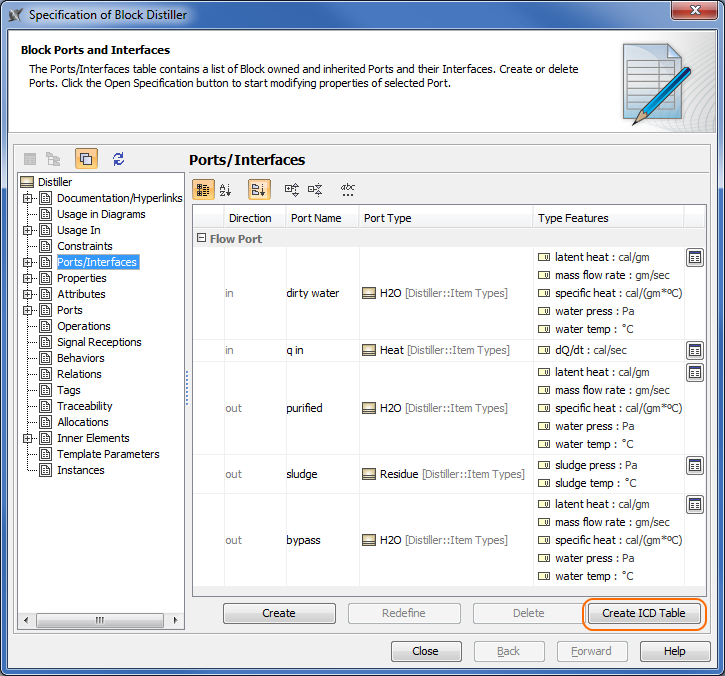Toggle the group-by-category view icon in Ports toolbar
This screenshot has width=725, height=676.
point(203,190)
